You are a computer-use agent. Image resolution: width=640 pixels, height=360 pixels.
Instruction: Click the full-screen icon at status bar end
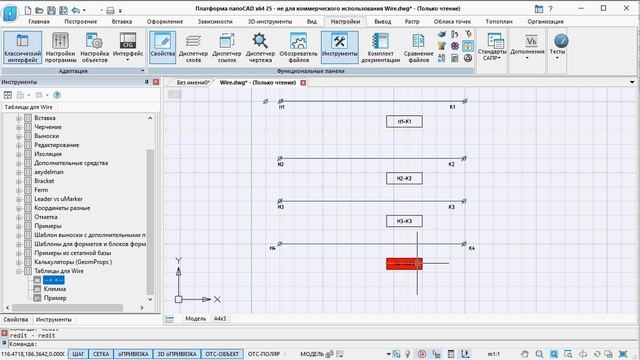[623, 354]
